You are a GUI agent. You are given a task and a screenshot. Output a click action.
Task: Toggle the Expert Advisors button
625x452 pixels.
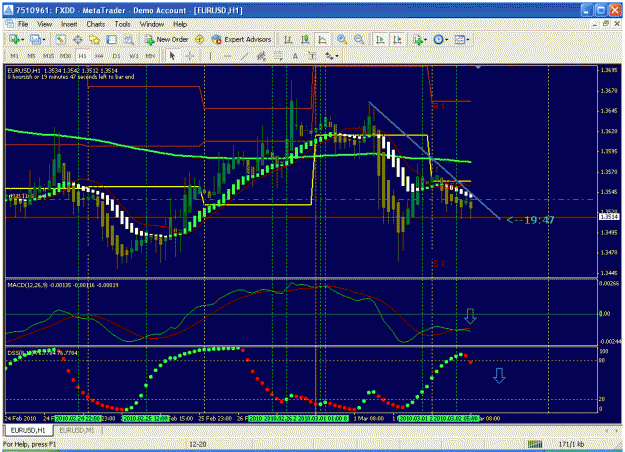[x=241, y=39]
